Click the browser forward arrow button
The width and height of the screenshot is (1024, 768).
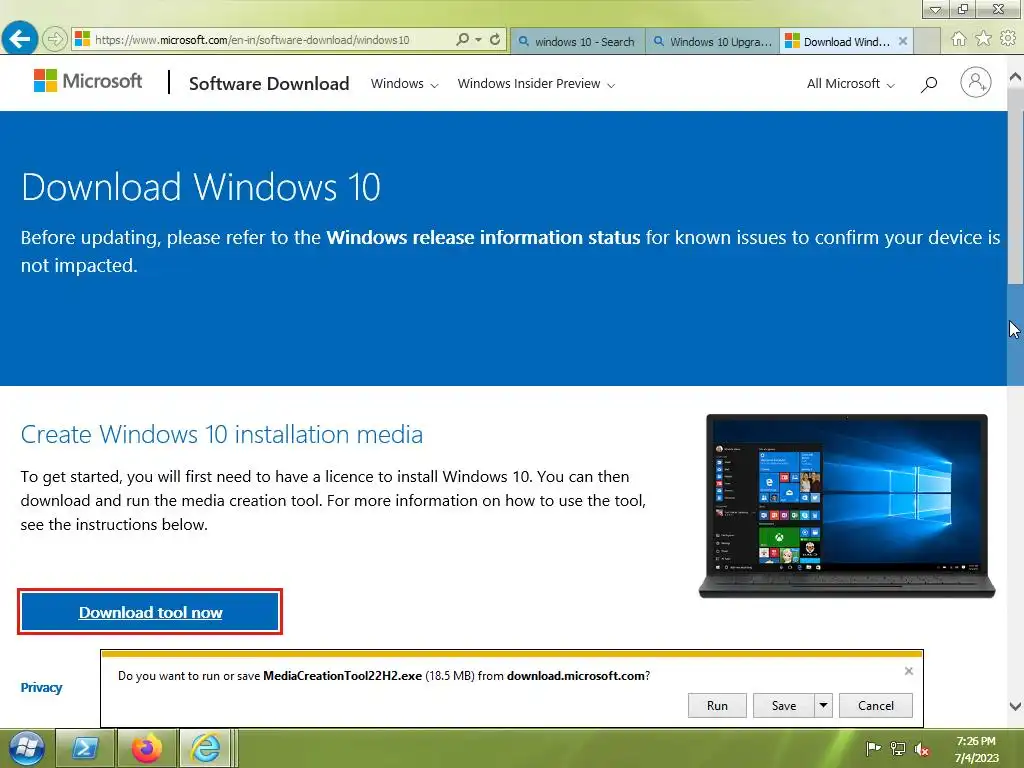click(55, 39)
